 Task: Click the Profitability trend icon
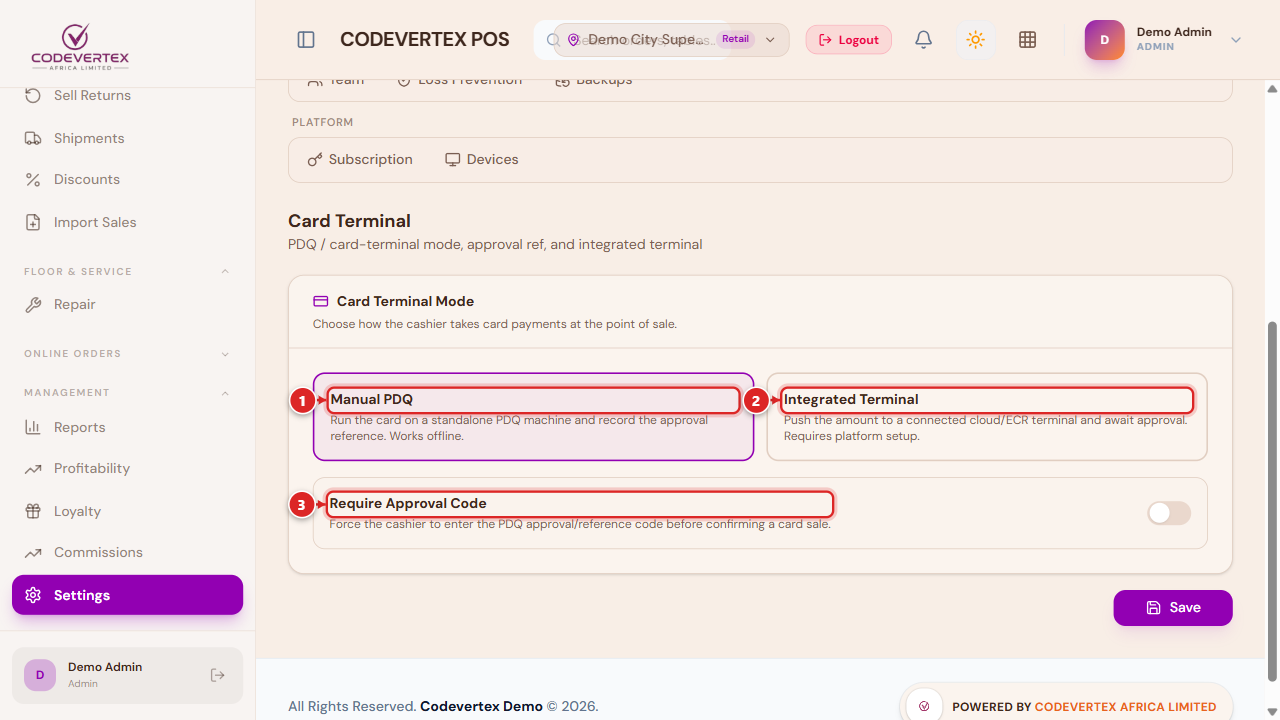click(33, 469)
